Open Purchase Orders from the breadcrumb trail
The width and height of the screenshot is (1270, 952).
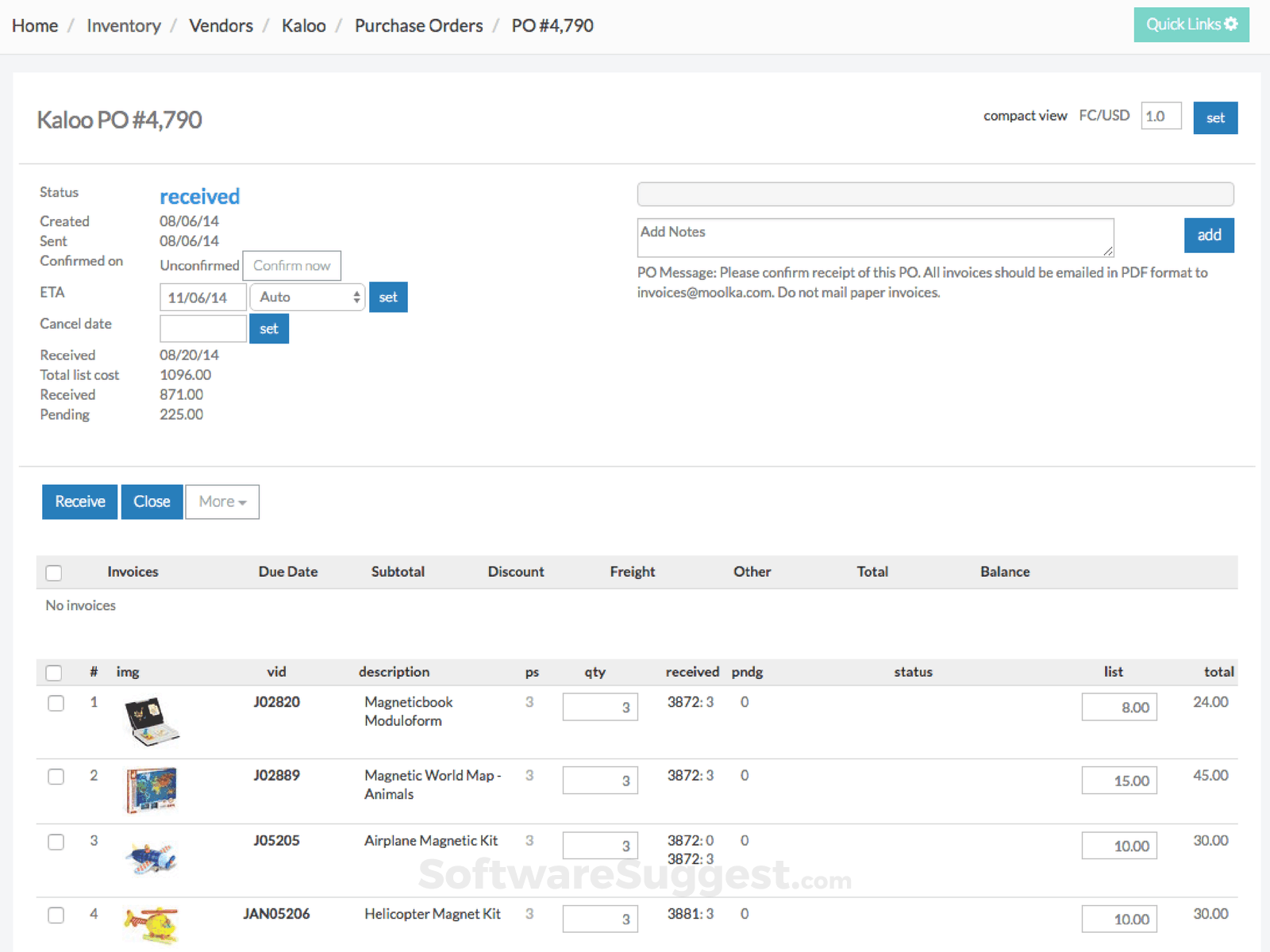coord(418,25)
